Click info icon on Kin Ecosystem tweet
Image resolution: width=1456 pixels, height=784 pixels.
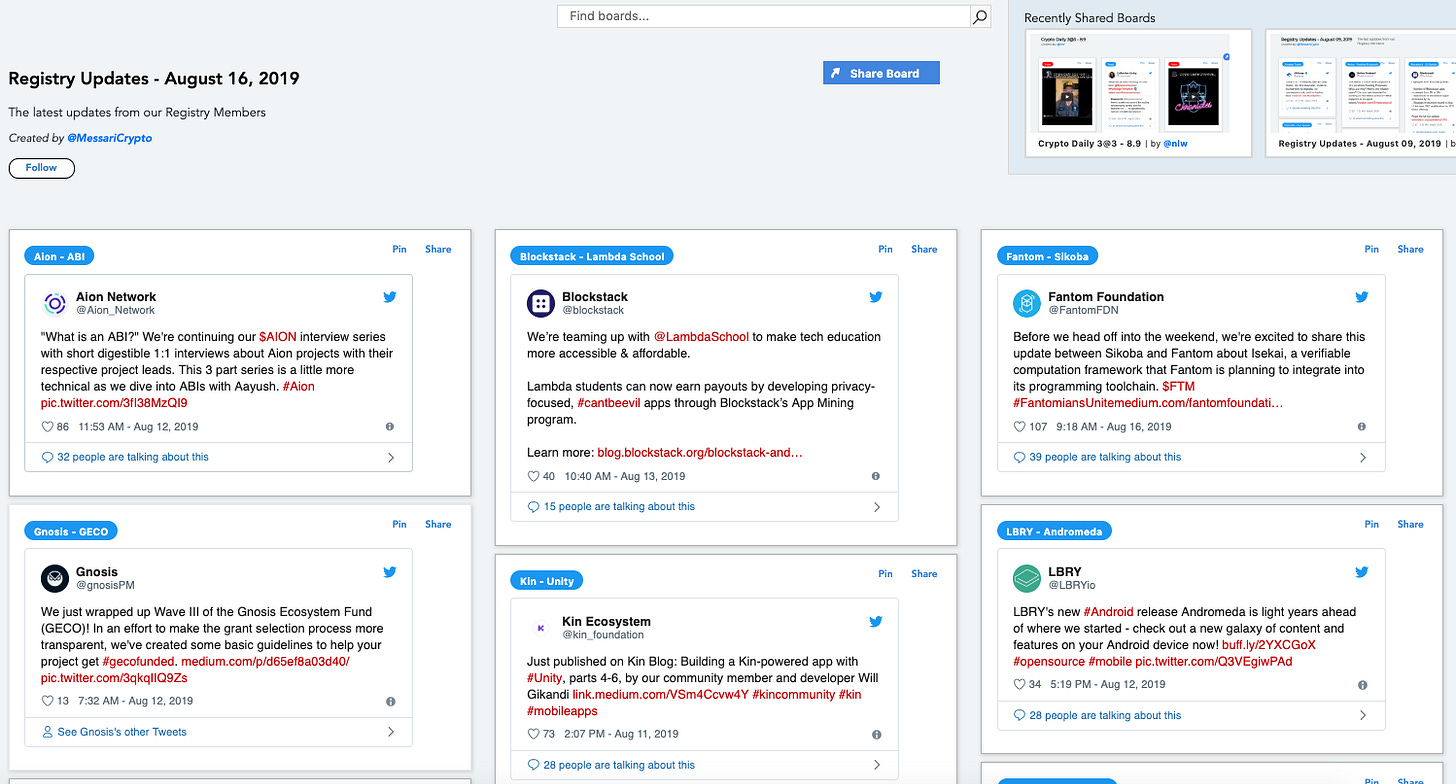[x=876, y=734]
